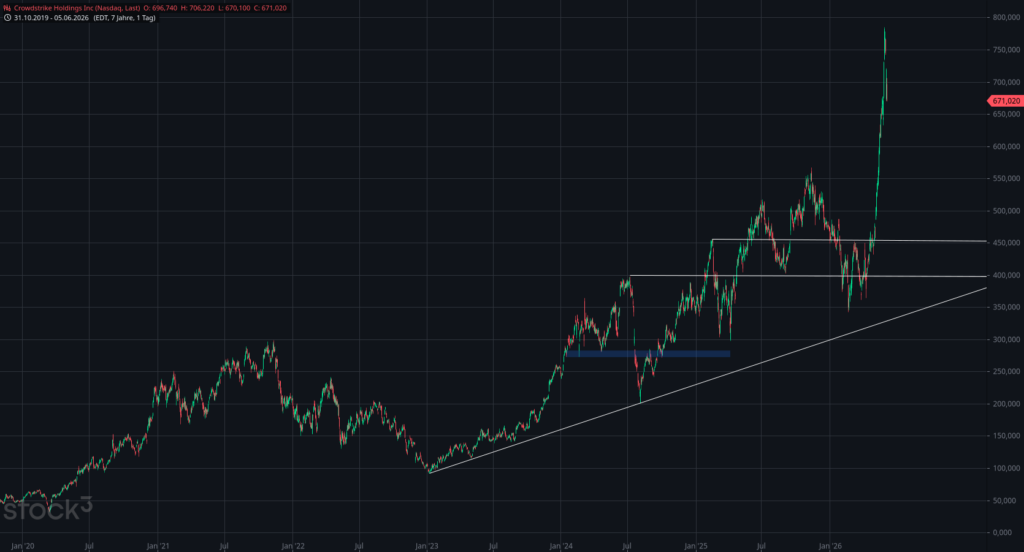
Task: Select the red 671,020 current price tag
Action: [x=1006, y=101]
